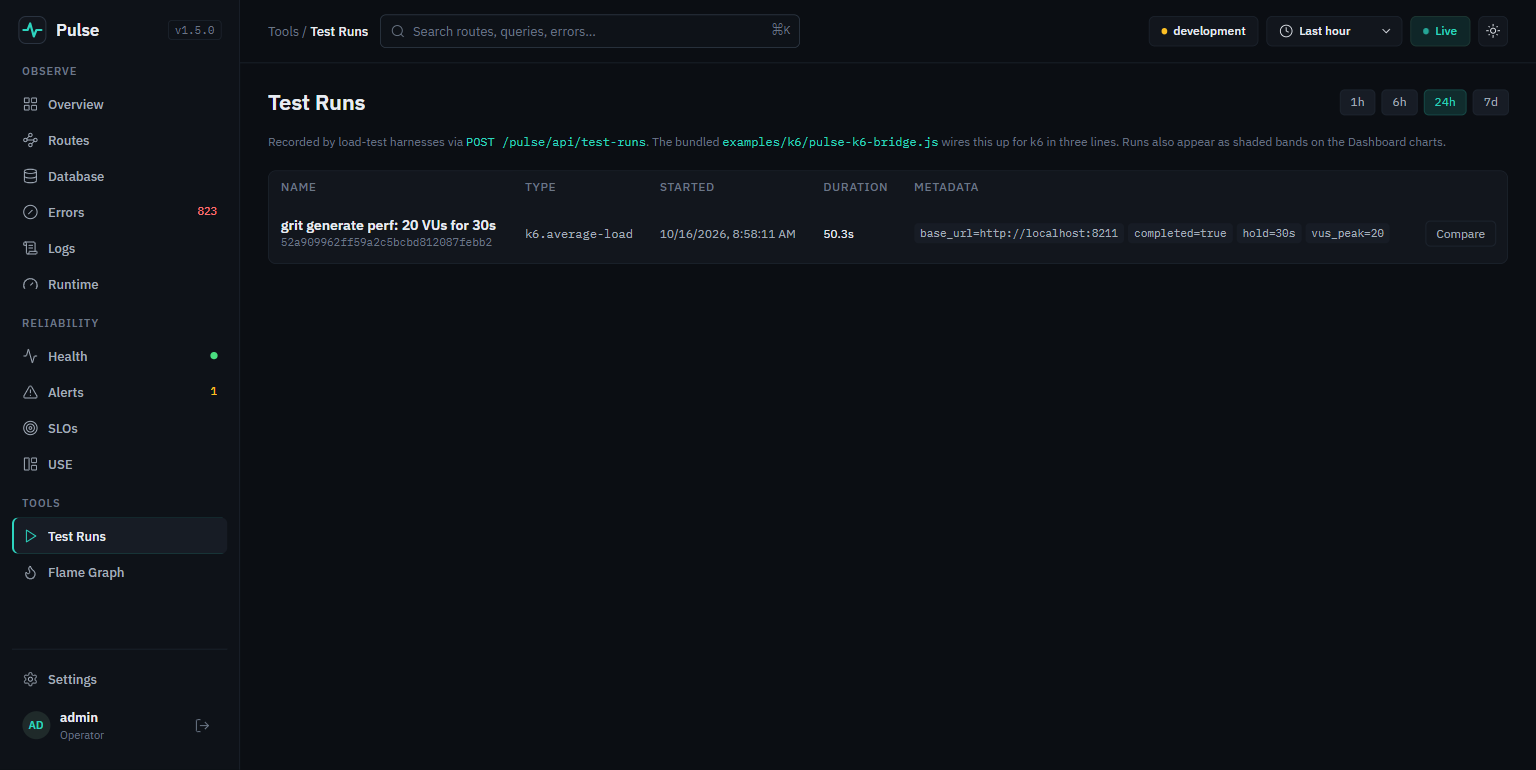
Task: Click the vus_peak=20 metadata tag
Action: [1347, 233]
